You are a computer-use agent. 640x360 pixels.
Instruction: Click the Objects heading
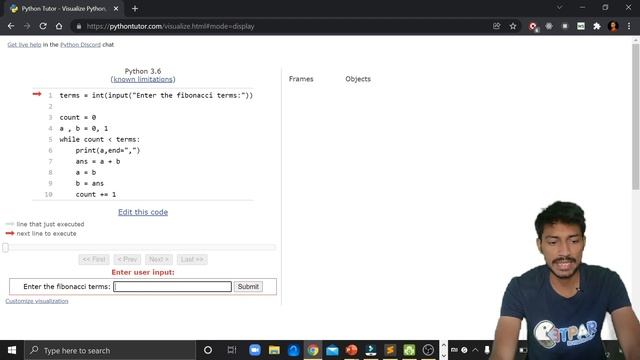click(358, 79)
